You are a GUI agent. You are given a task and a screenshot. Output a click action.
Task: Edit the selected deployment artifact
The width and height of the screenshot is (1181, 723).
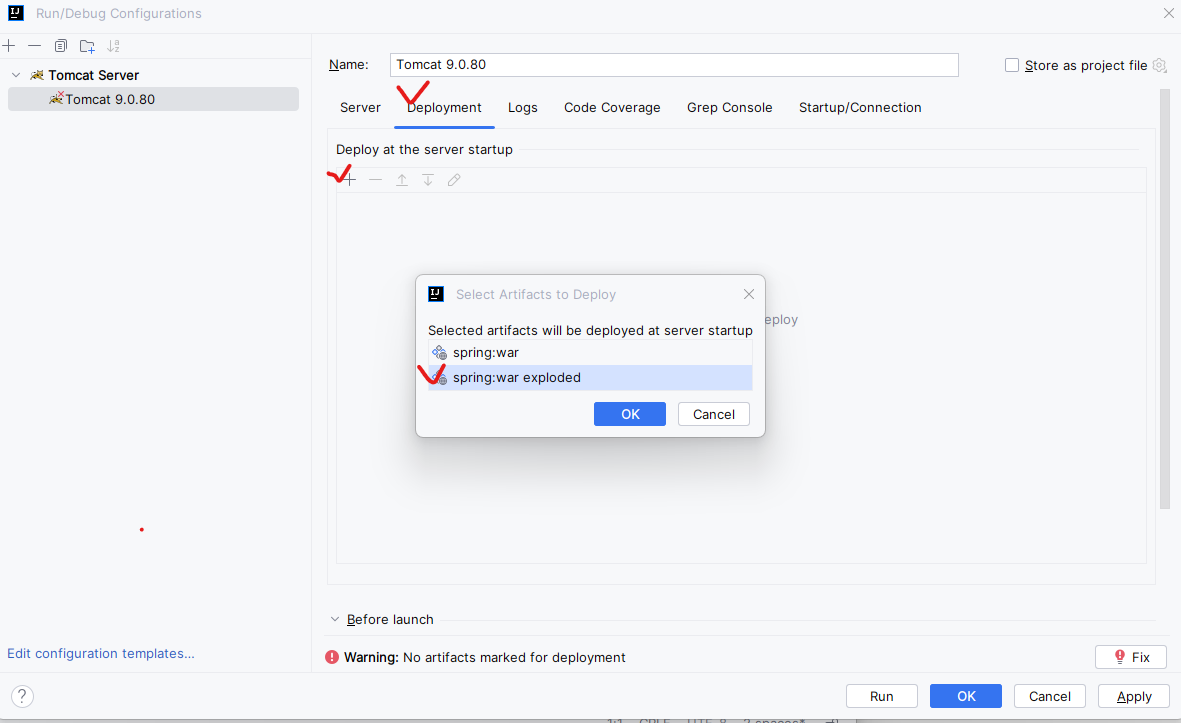click(x=454, y=180)
